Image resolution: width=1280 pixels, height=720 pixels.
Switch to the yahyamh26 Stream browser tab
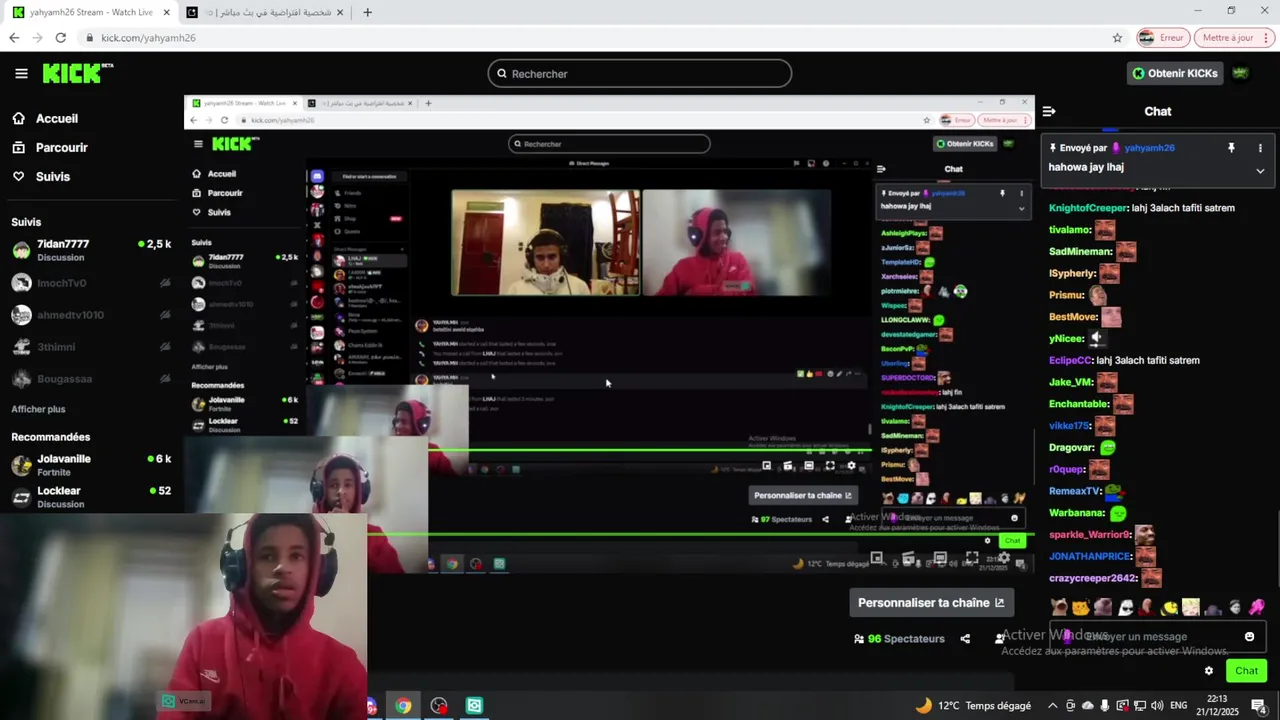(x=91, y=12)
